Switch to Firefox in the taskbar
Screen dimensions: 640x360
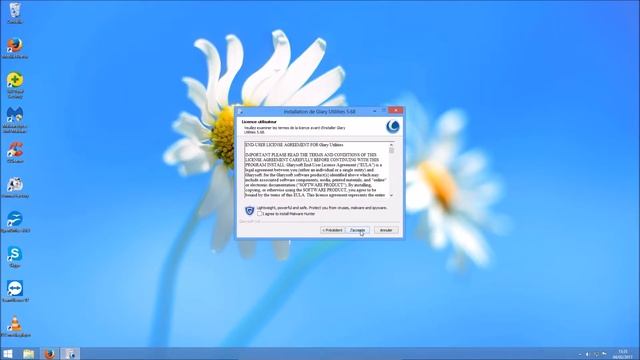50,353
